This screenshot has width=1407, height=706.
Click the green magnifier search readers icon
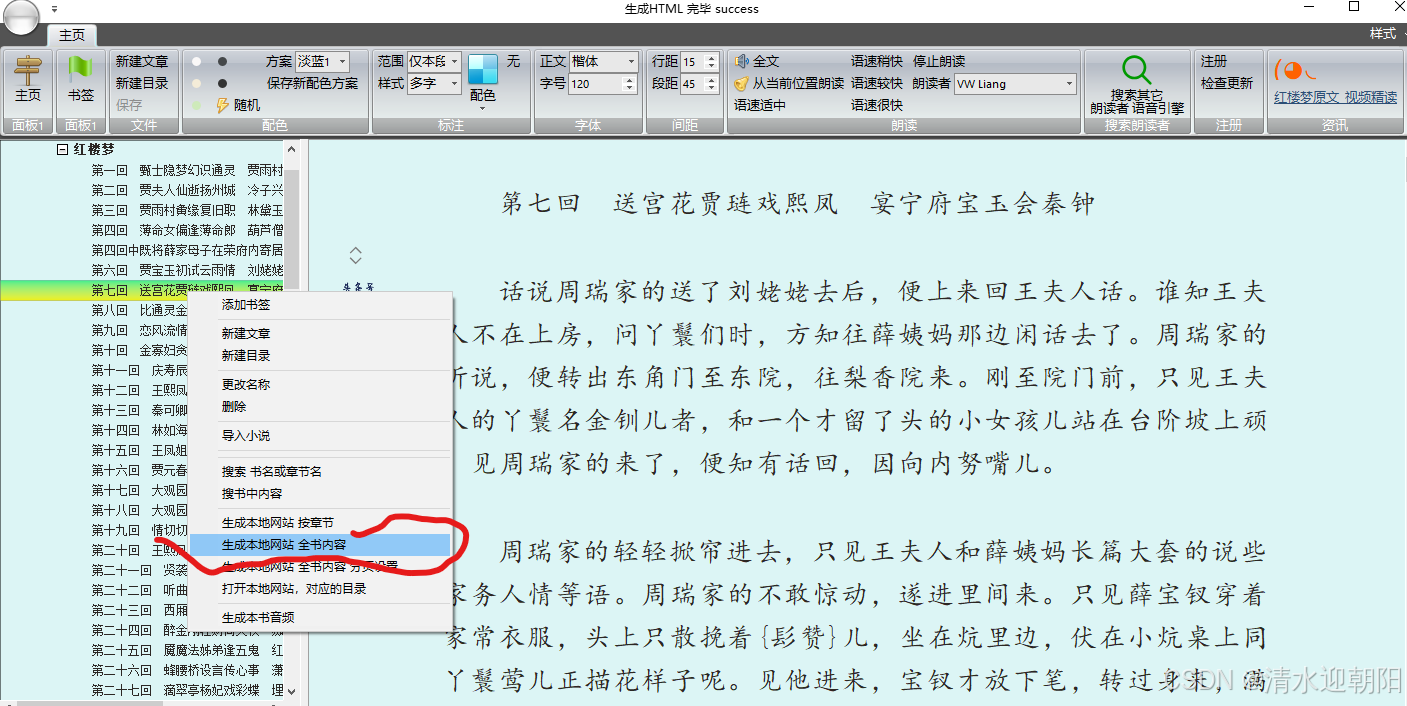pyautogui.click(x=1136, y=70)
